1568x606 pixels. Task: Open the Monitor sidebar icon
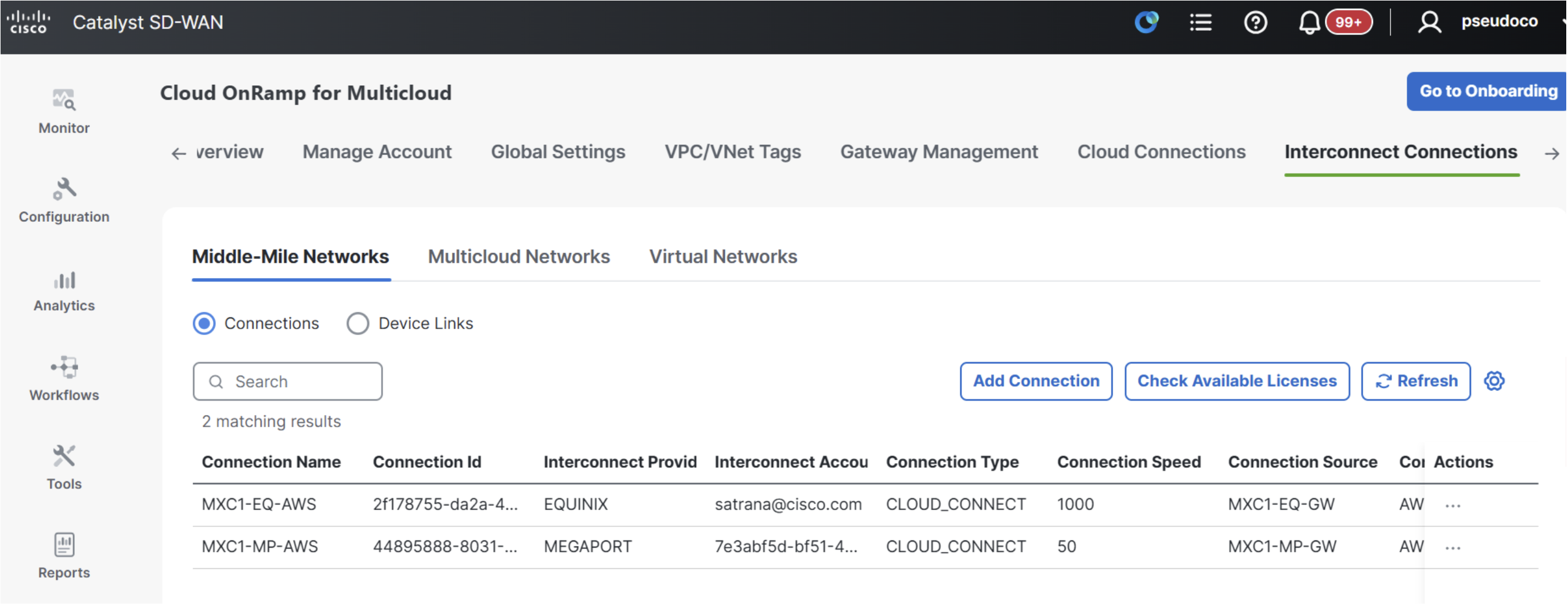(x=64, y=100)
